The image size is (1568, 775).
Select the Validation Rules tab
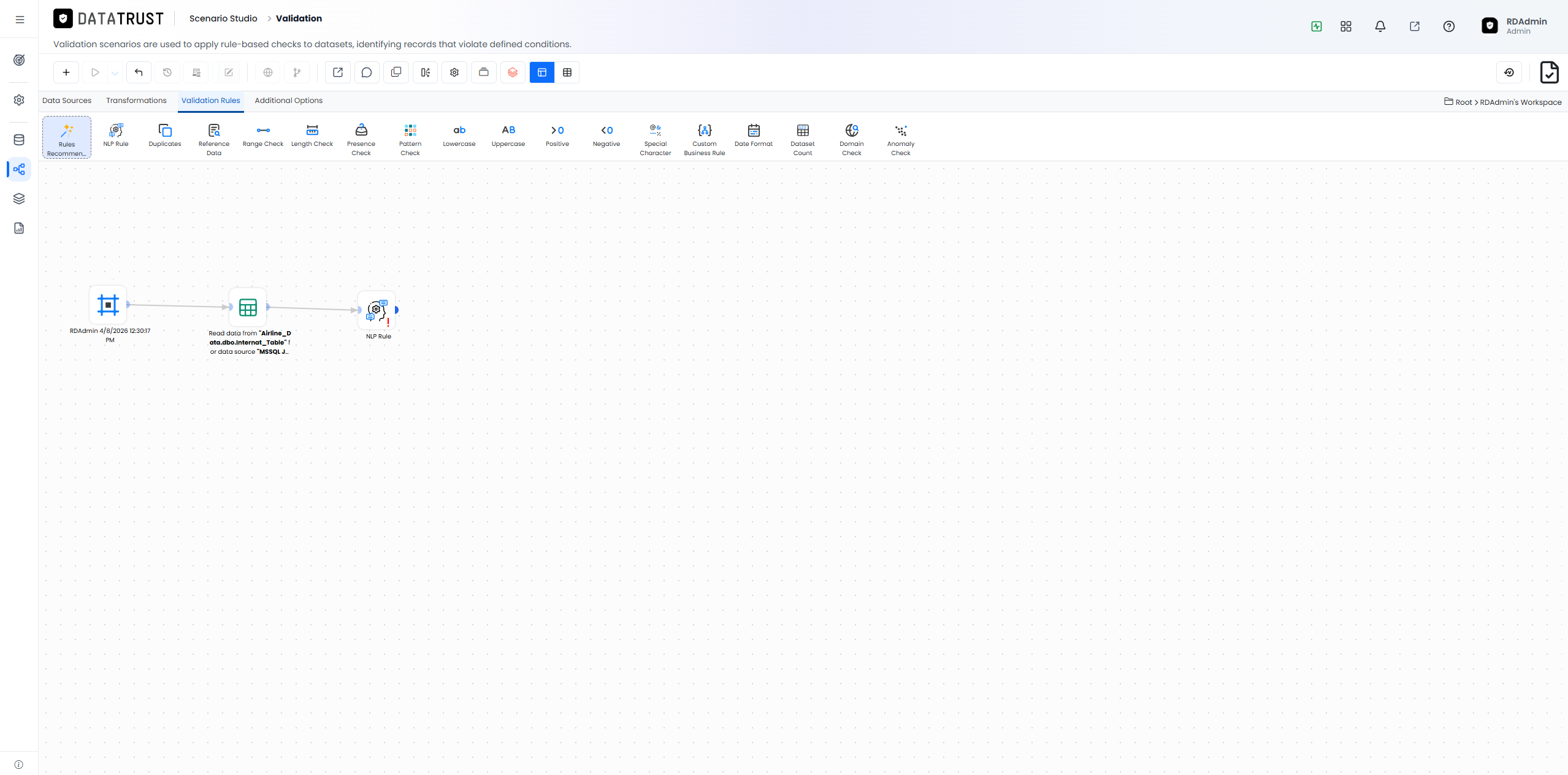211,101
